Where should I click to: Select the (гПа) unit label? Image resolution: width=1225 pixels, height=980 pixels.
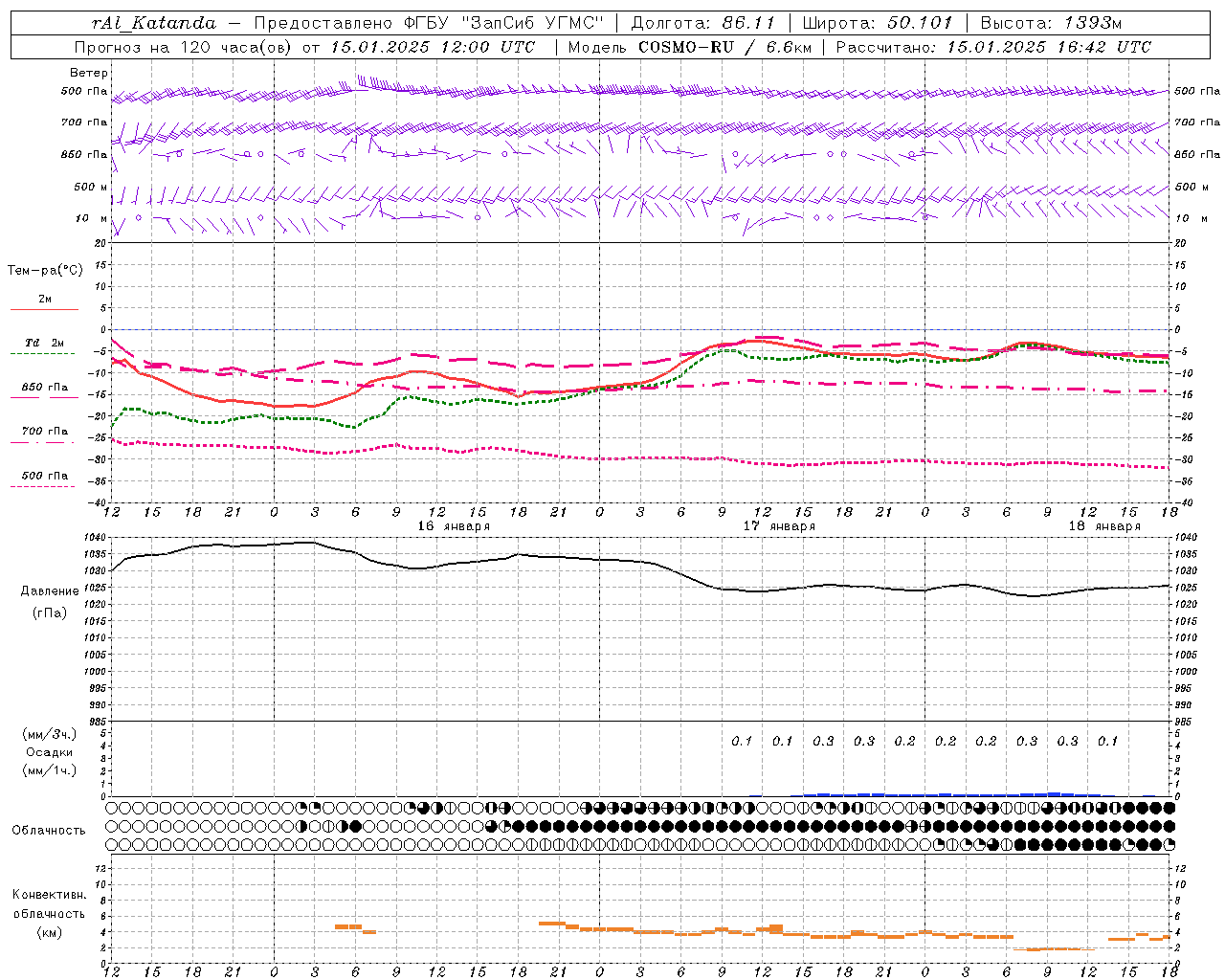click(x=50, y=613)
